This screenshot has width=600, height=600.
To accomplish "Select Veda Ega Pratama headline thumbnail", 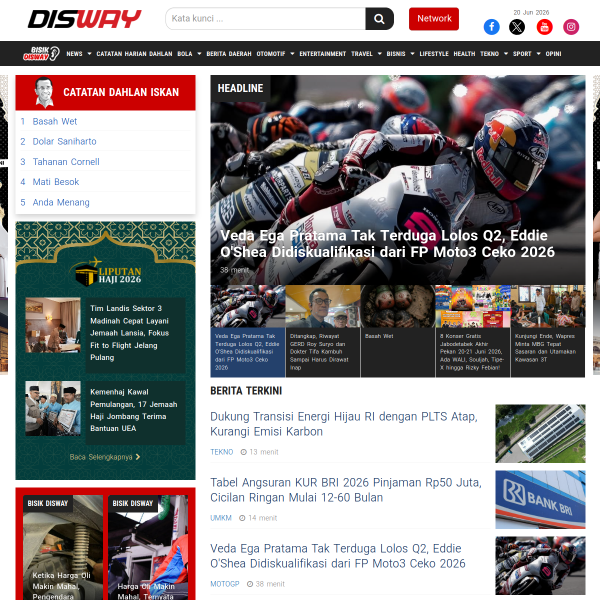I will pyautogui.click(x=248, y=331).
